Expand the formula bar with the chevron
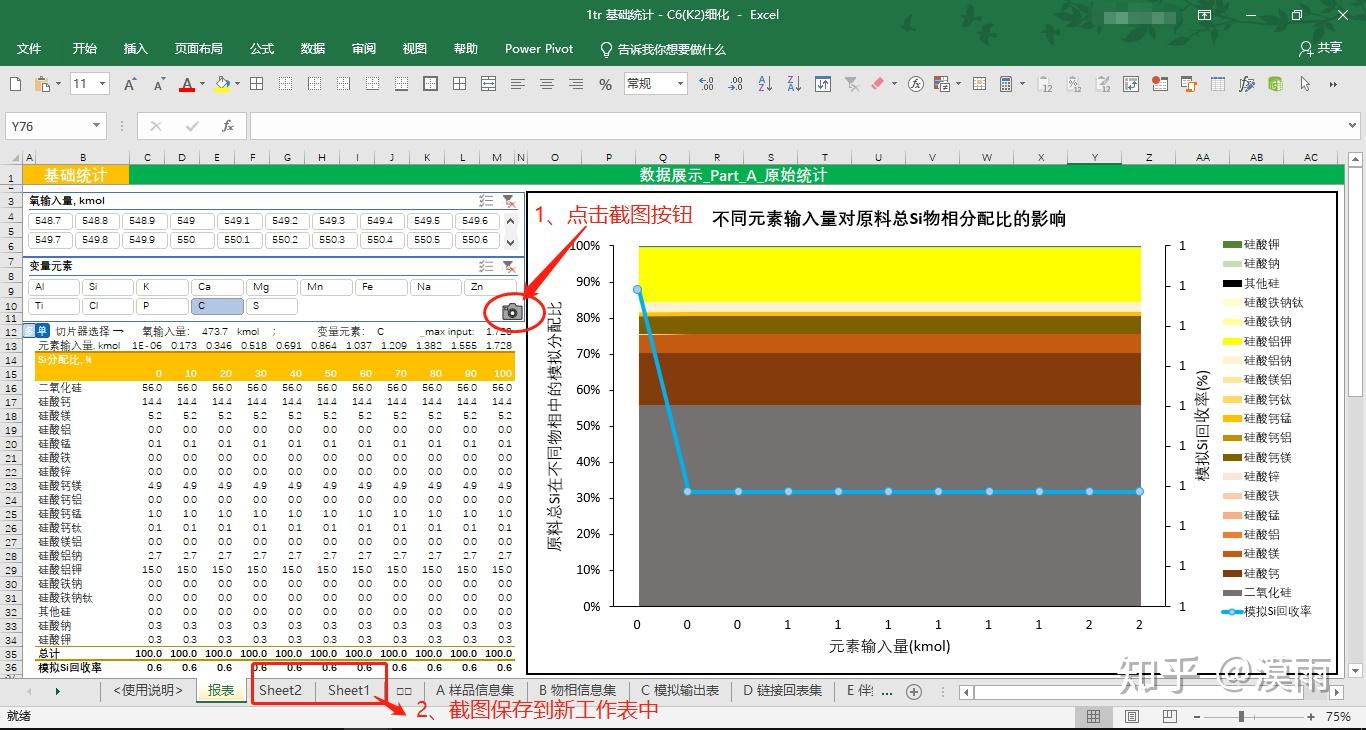 [x=1353, y=126]
